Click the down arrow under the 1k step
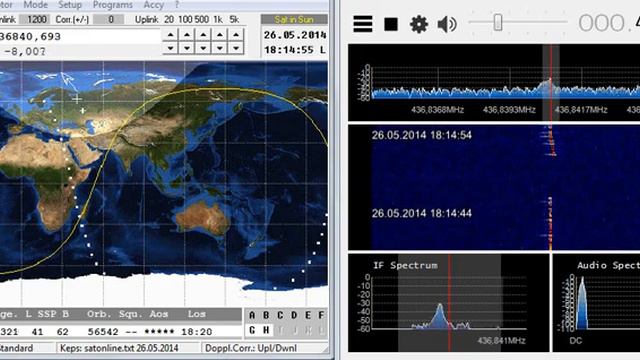The width and height of the screenshot is (640, 360). [x=220, y=48]
